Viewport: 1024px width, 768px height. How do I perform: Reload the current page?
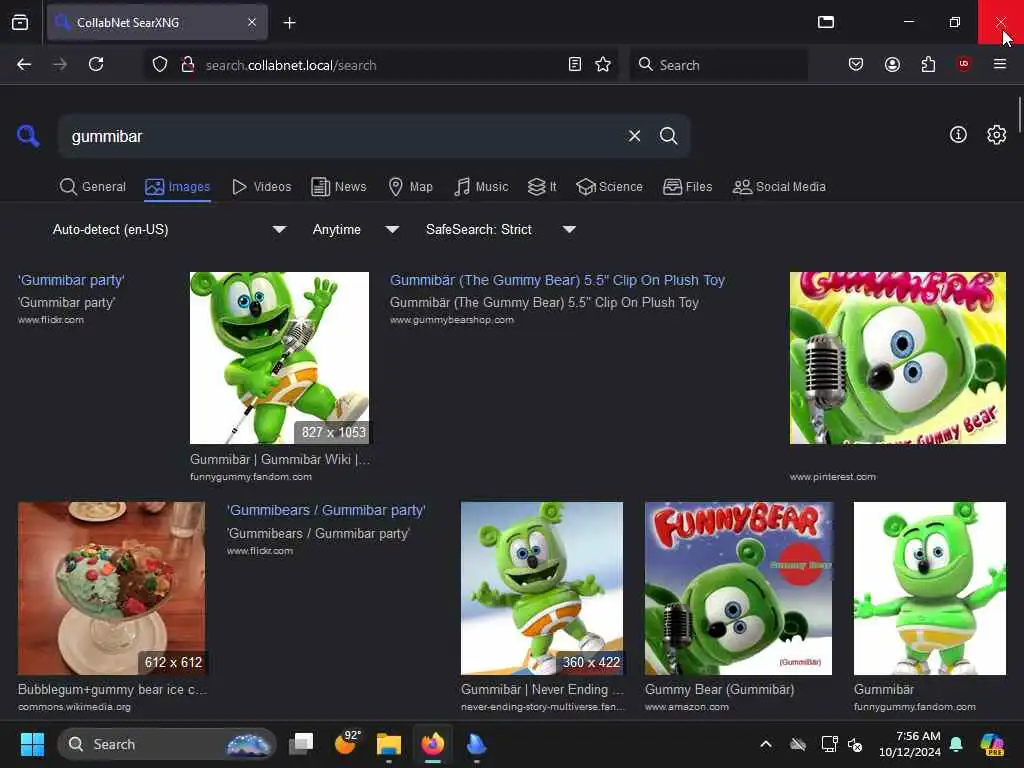(96, 65)
